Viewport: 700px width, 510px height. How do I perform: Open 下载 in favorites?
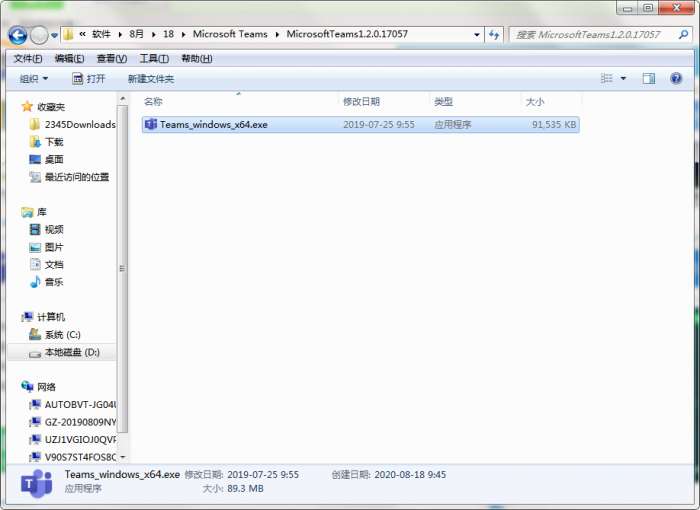[x=54, y=142]
